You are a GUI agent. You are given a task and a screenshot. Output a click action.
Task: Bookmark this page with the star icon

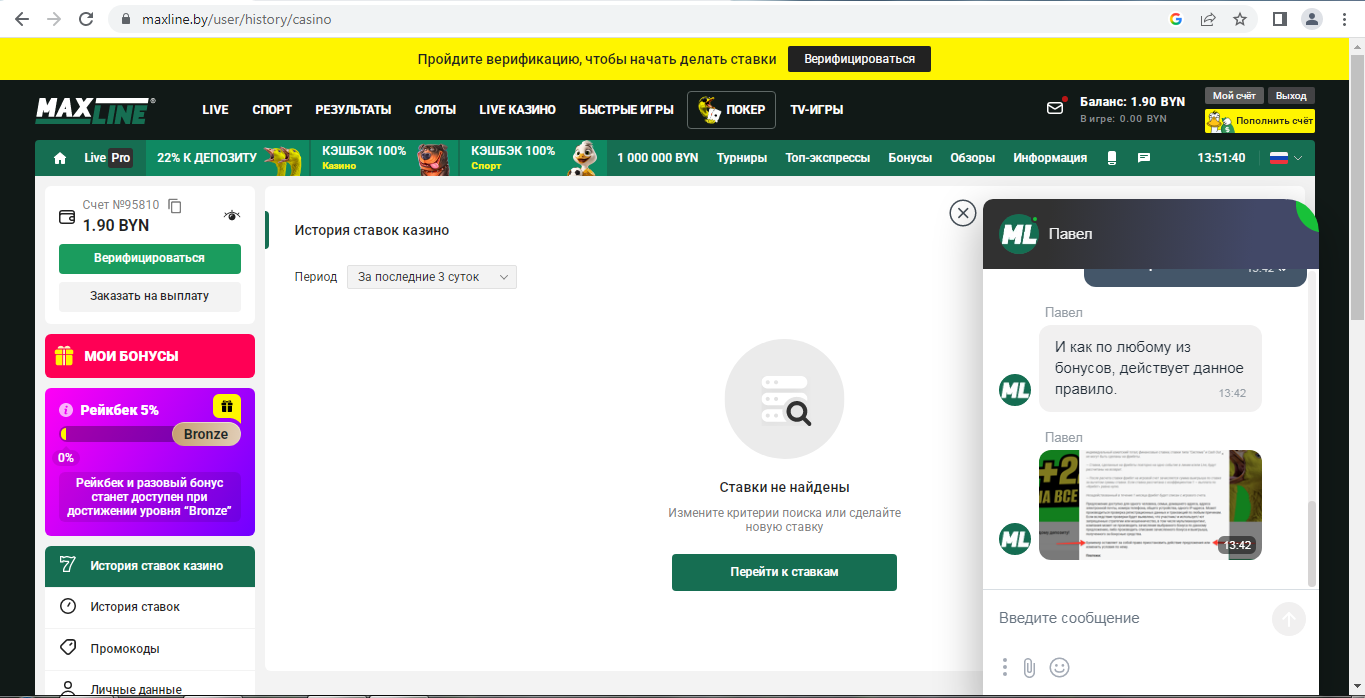point(1240,19)
